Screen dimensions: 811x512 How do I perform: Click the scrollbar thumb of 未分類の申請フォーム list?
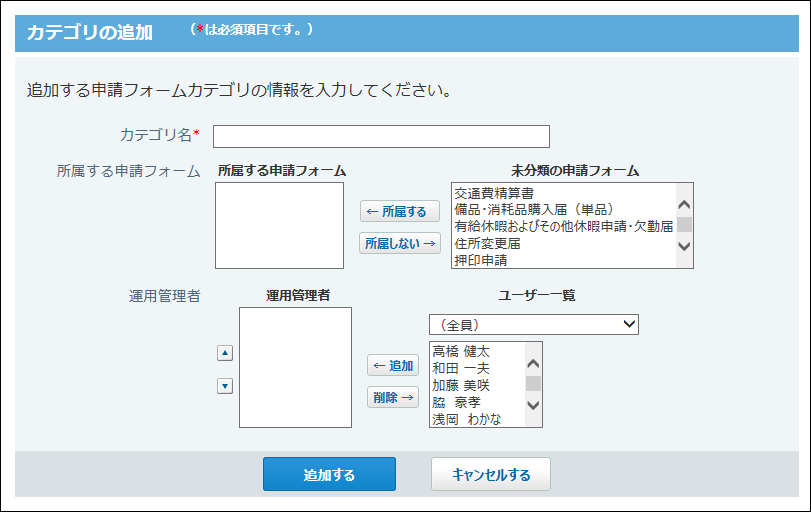[684, 224]
